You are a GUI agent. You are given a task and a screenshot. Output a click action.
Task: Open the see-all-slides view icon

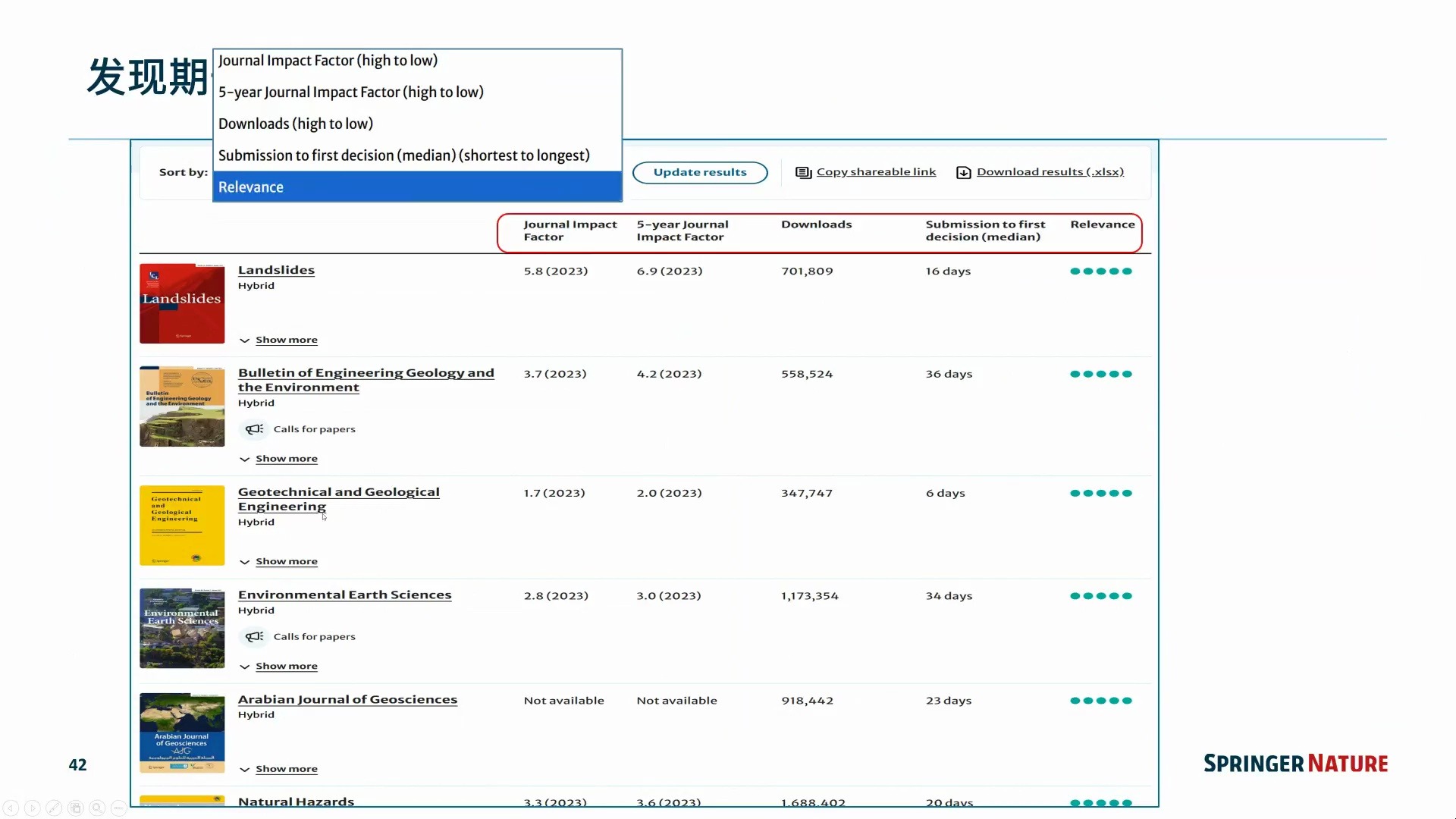coord(76,808)
